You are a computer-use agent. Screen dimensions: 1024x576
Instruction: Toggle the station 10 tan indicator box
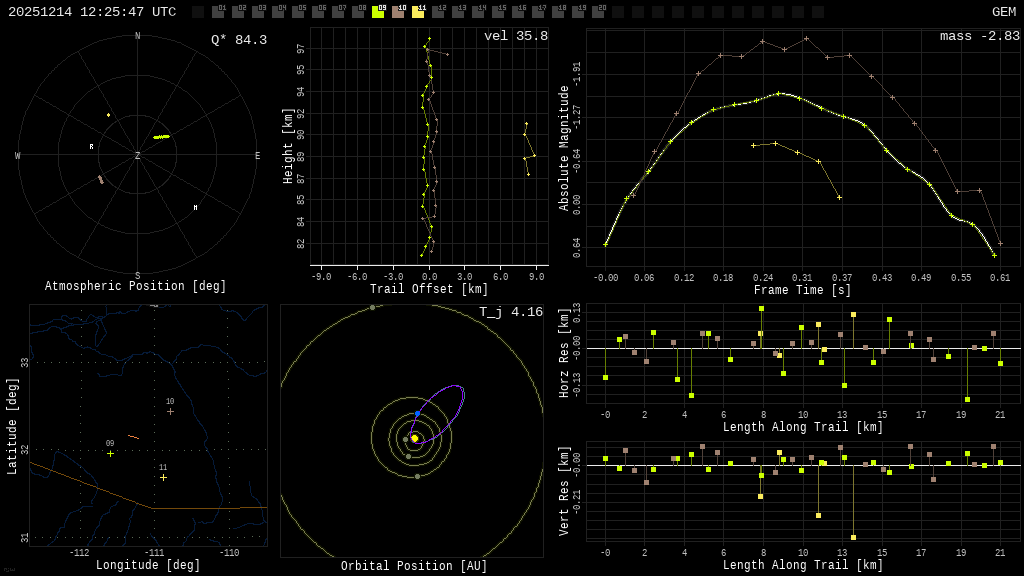tap(398, 12)
